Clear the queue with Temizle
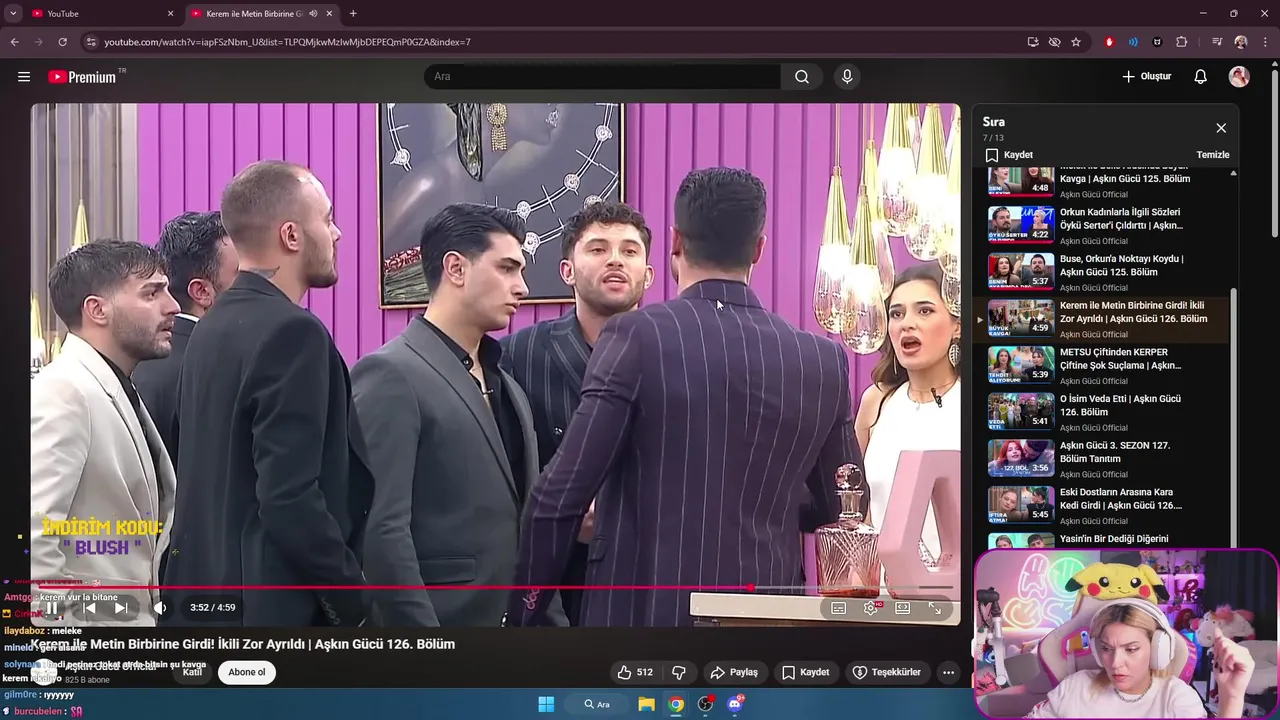 tap(1213, 155)
